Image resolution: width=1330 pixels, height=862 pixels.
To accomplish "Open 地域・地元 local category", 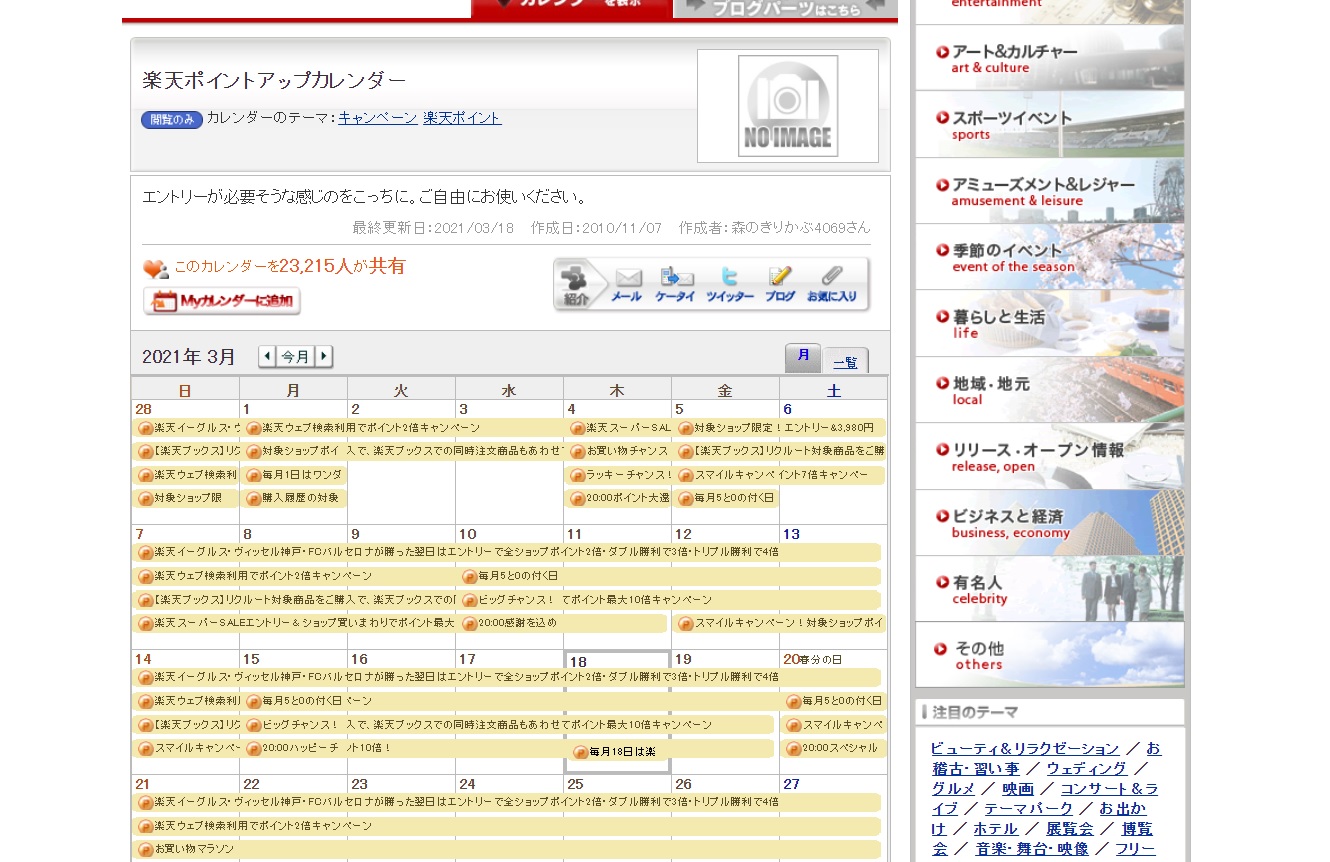I will tap(1049, 390).
